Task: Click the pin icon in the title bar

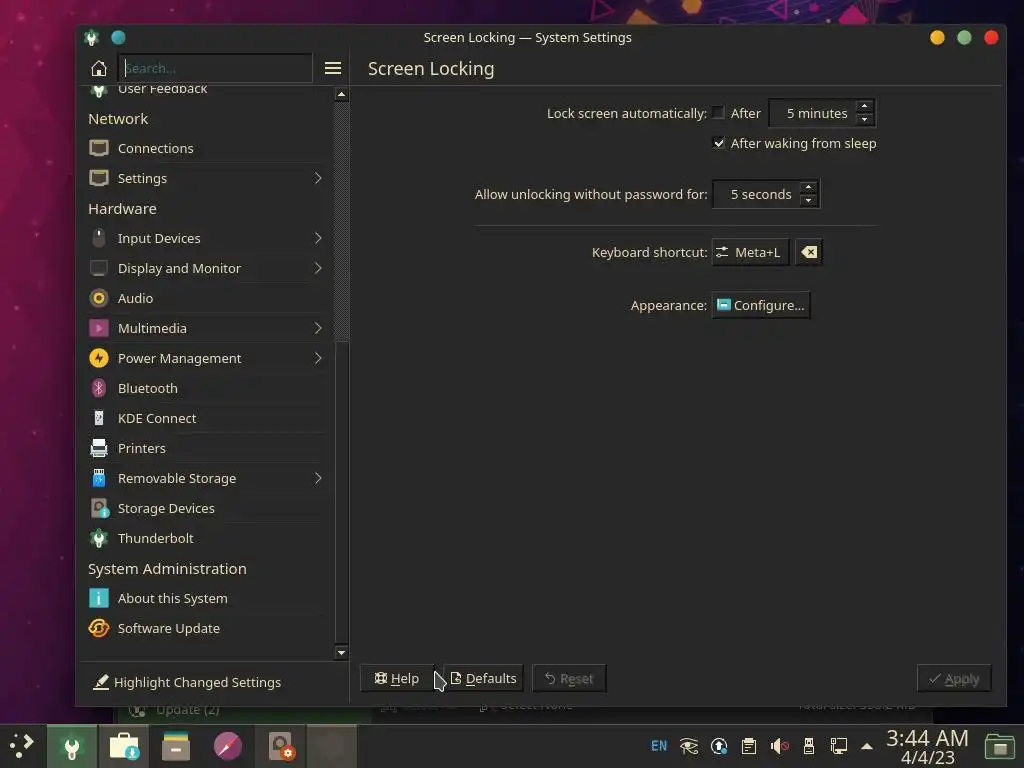Action: pos(118,37)
